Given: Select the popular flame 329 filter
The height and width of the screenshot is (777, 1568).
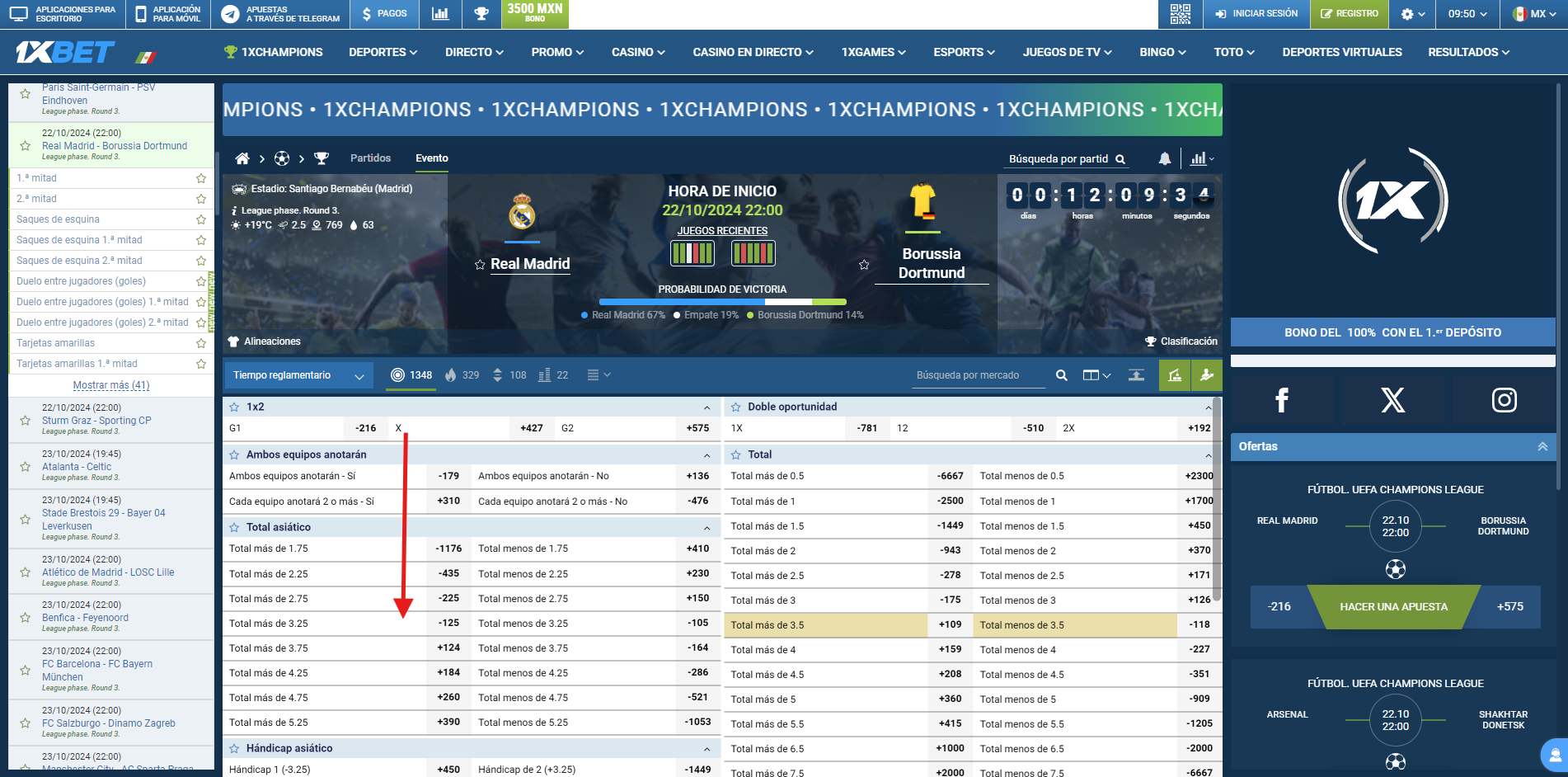Looking at the screenshot, I should [x=462, y=375].
